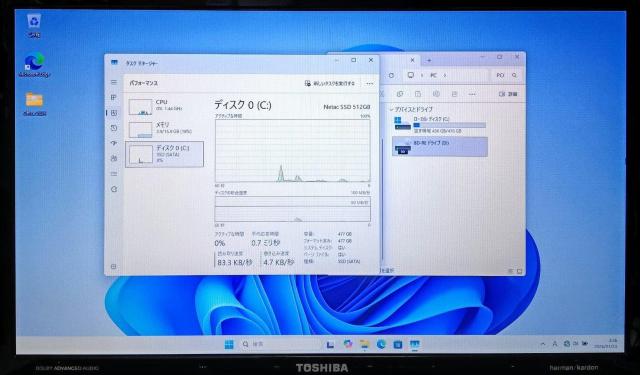Click the ディスク 0 (C:) heading text
The image size is (640, 375).
pyautogui.click(x=243, y=105)
